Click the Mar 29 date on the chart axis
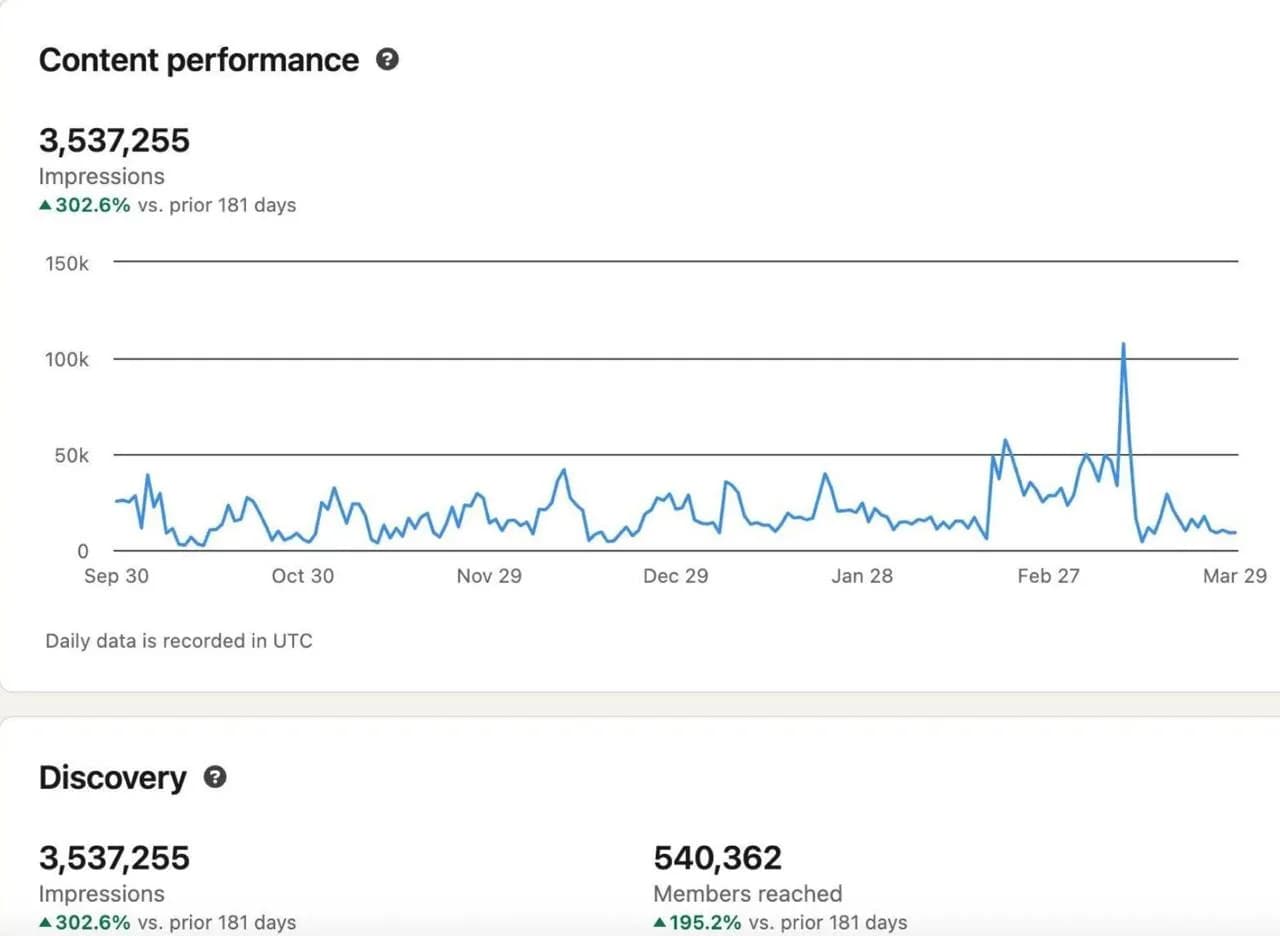Image resolution: width=1280 pixels, height=936 pixels. click(x=1235, y=576)
